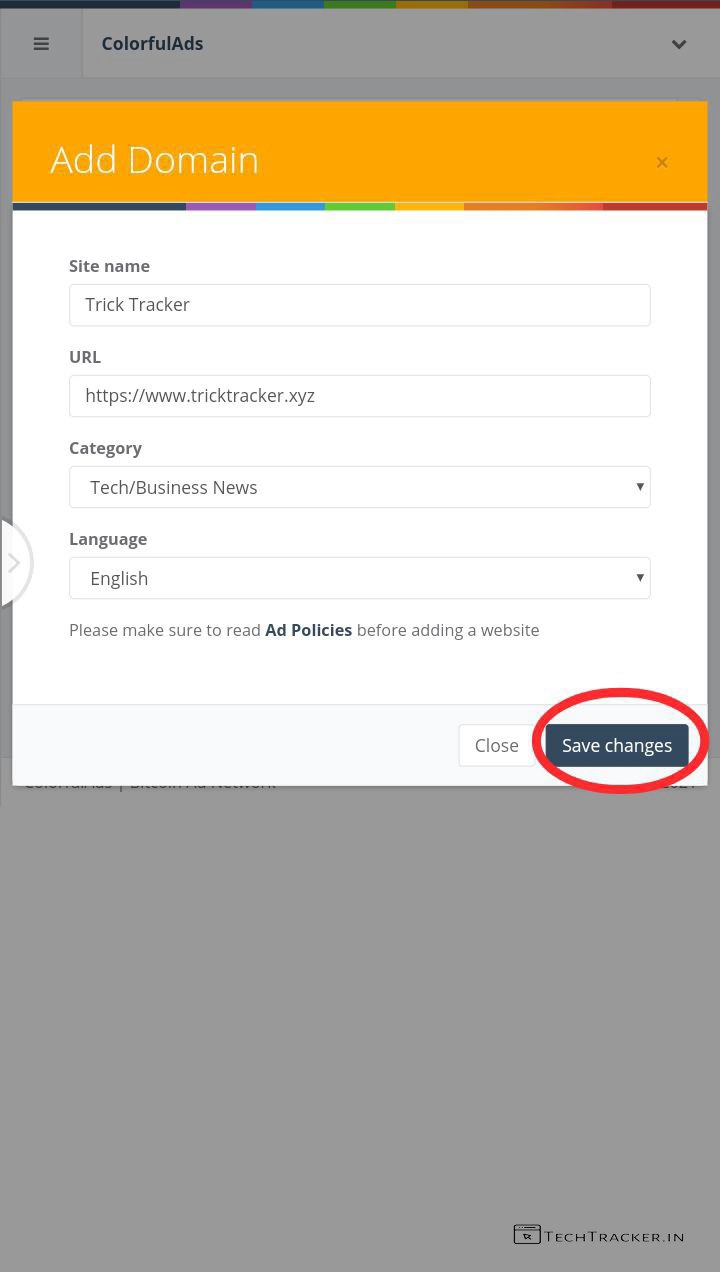
Task: Click the Add Domain heading text
Action: (x=154, y=160)
